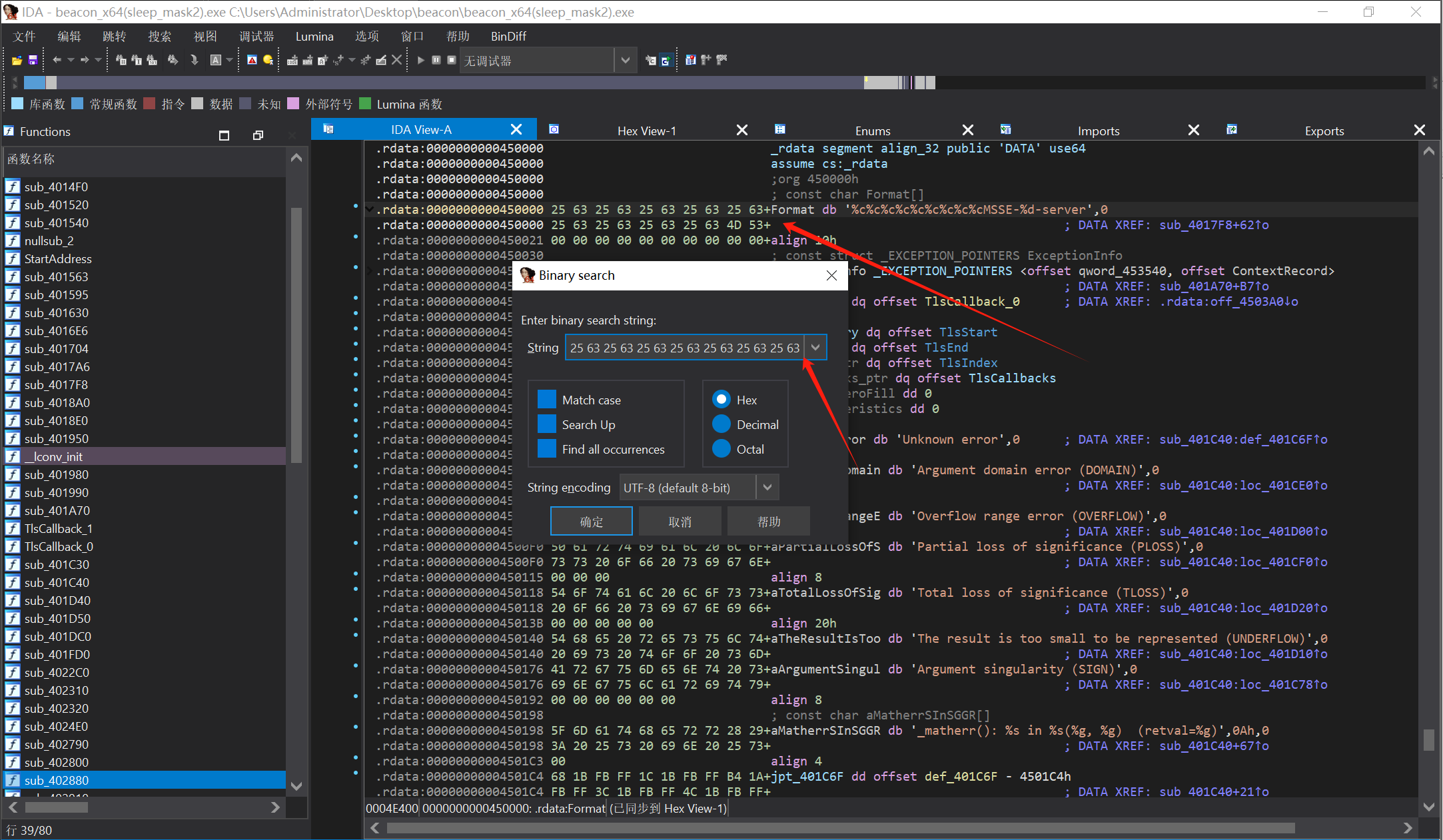Click the 取消 cancel button
Screen dimensions: 1443x840
click(680, 522)
